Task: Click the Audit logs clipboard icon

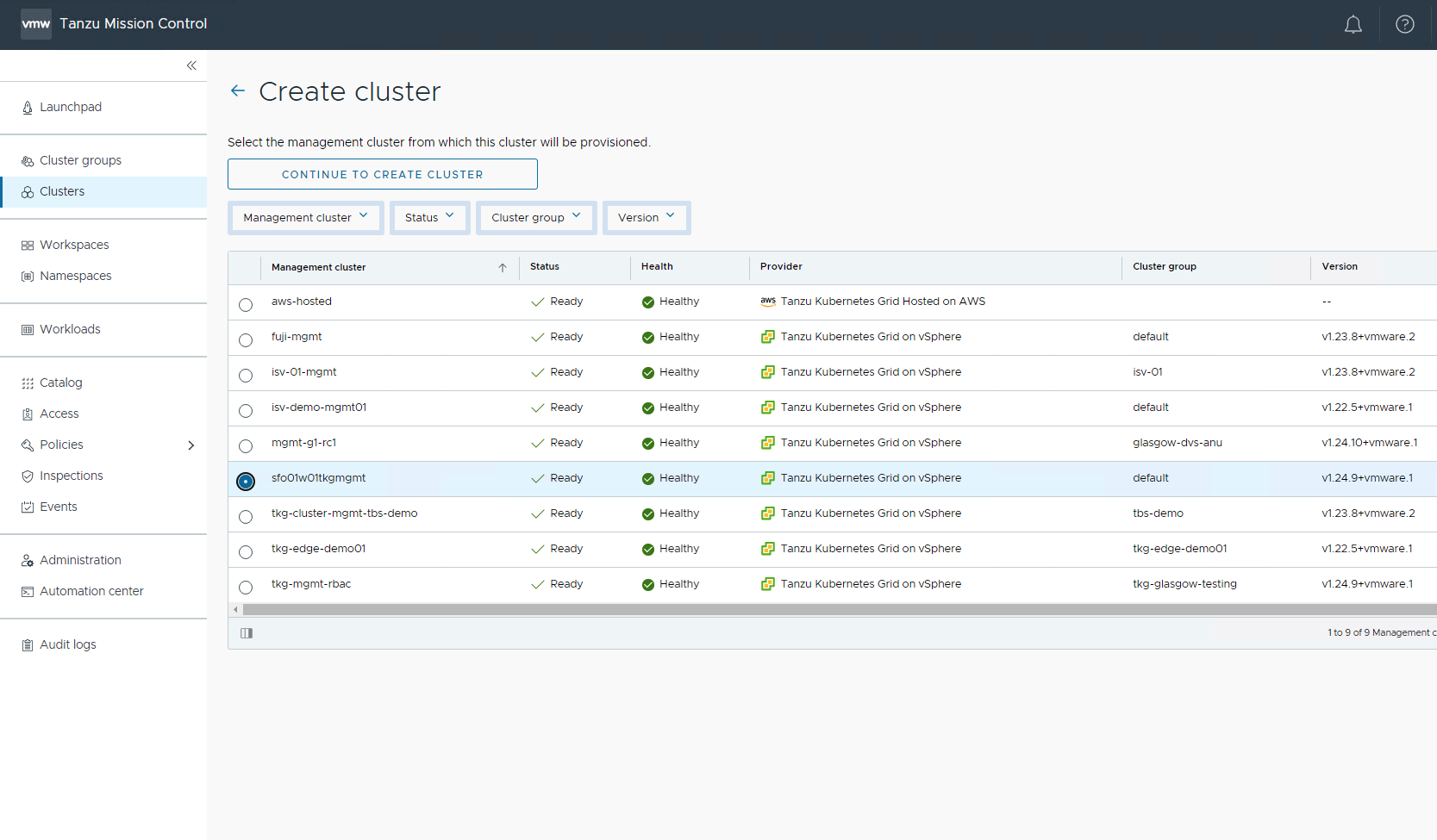Action: [x=28, y=645]
